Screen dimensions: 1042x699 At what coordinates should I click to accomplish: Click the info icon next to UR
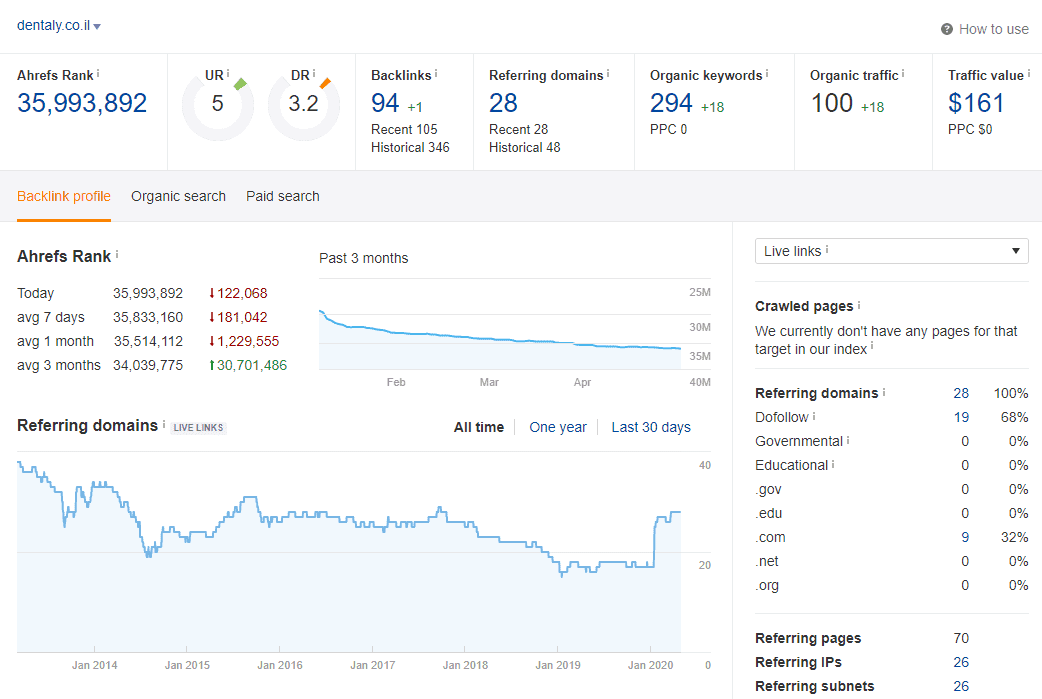coord(228,74)
